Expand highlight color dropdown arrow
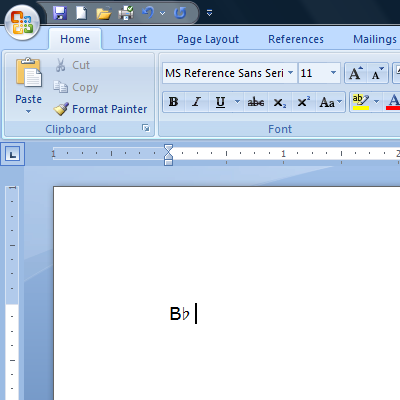 point(377,101)
